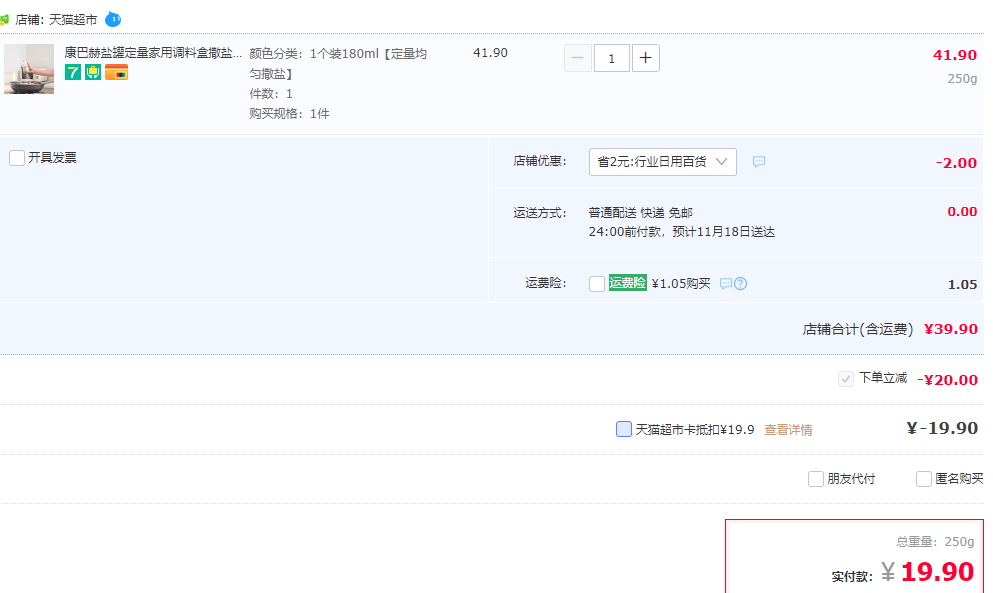Click the 1.05 insurance fee amount

click(x=963, y=284)
